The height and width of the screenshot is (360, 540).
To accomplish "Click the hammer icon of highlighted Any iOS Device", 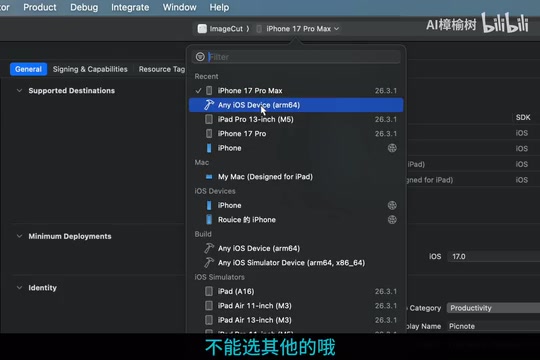I will (x=209, y=105).
